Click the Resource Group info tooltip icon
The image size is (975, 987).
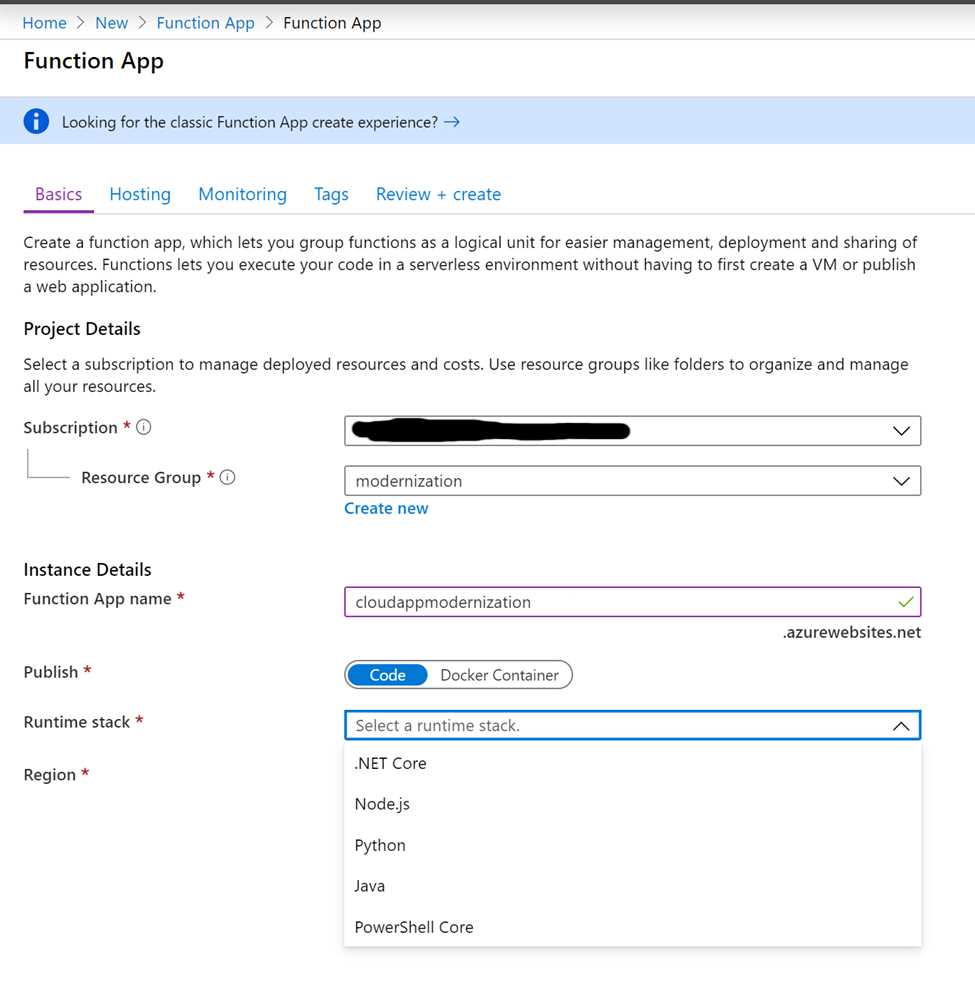click(x=227, y=477)
